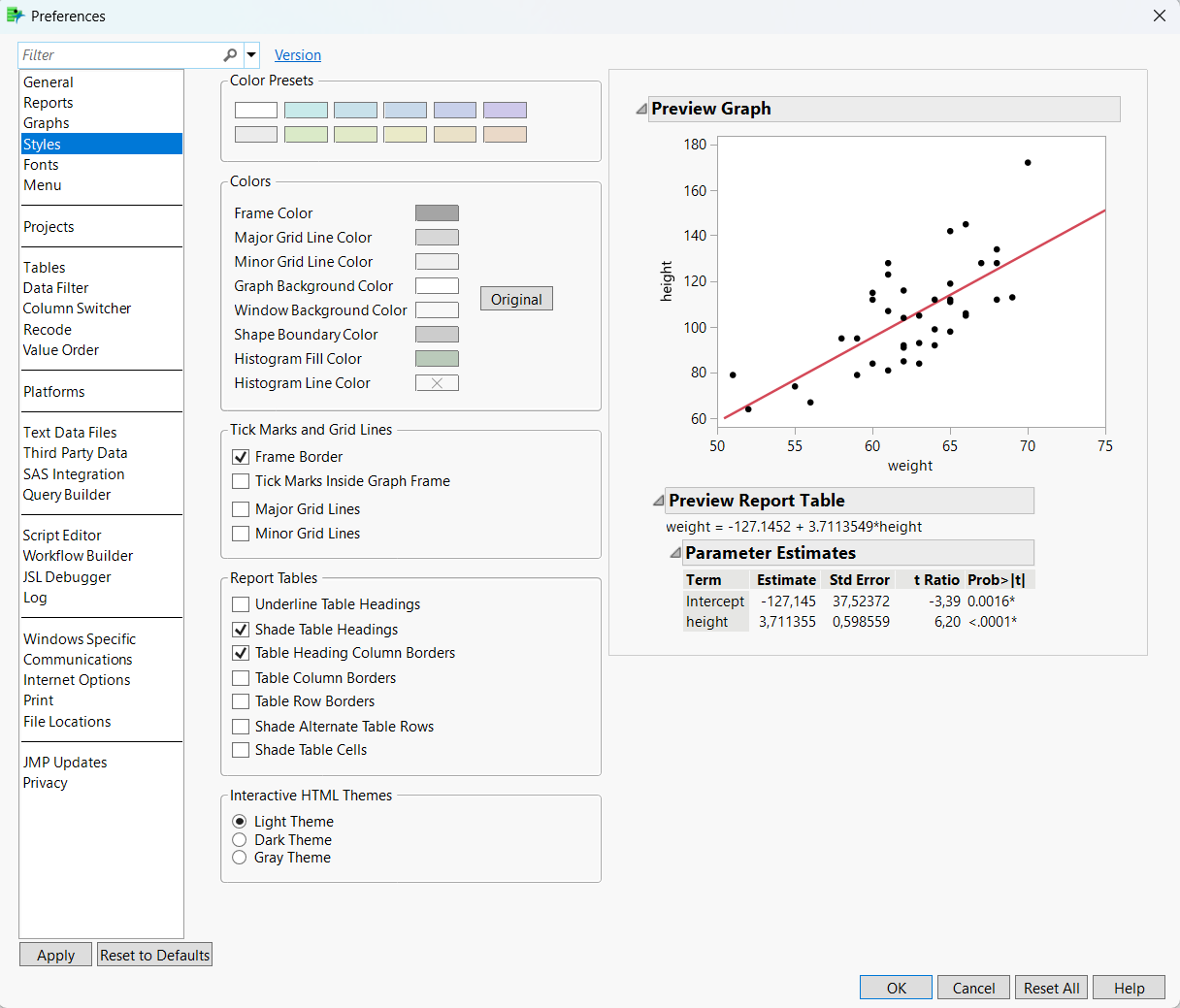The image size is (1180, 1008).
Task: Change the Histogram Fill Color swatch
Action: (437, 358)
